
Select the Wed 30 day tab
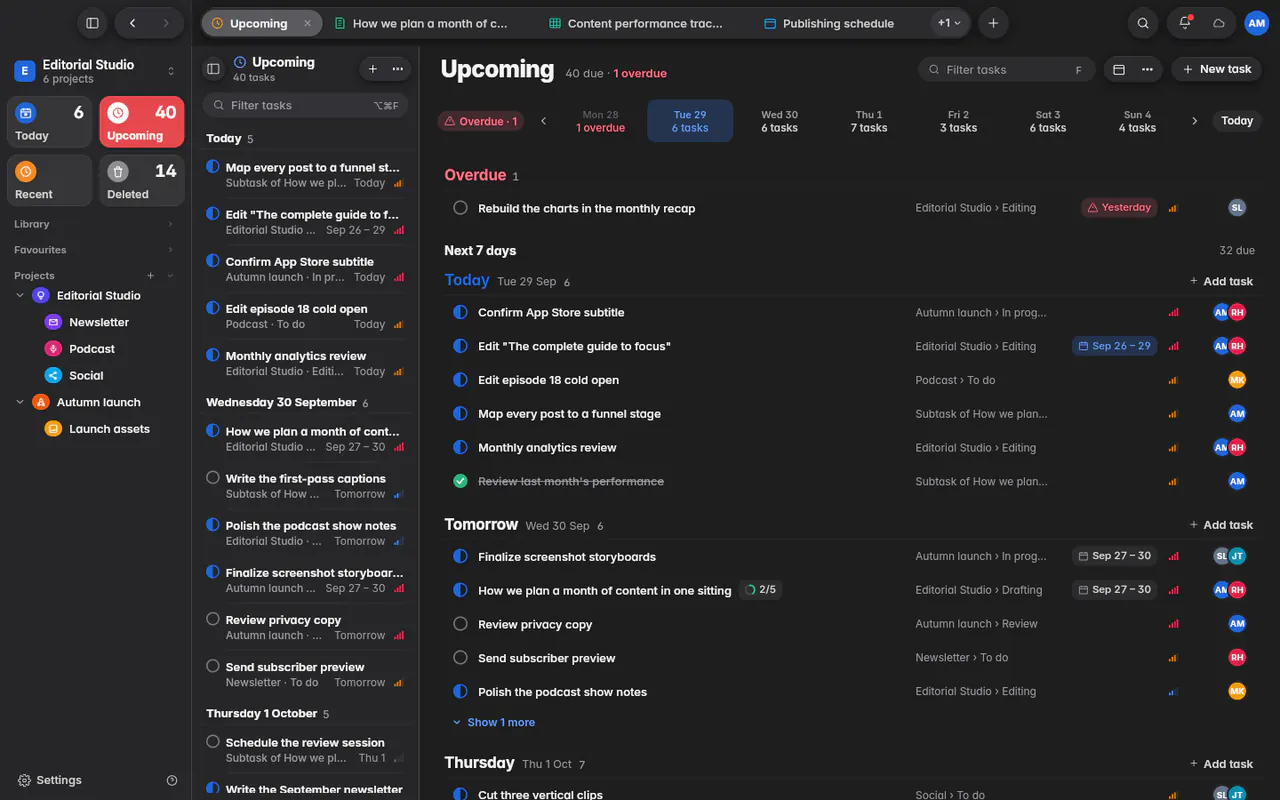(x=779, y=121)
